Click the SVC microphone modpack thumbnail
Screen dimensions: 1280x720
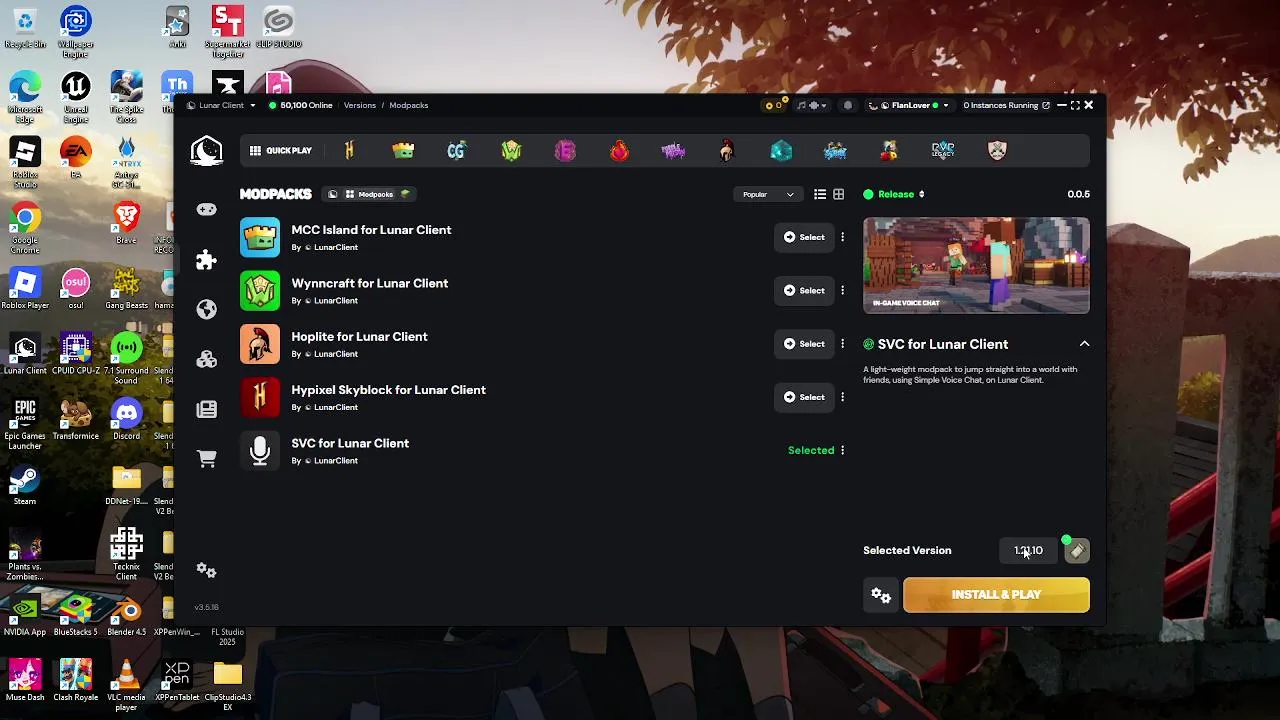260,450
